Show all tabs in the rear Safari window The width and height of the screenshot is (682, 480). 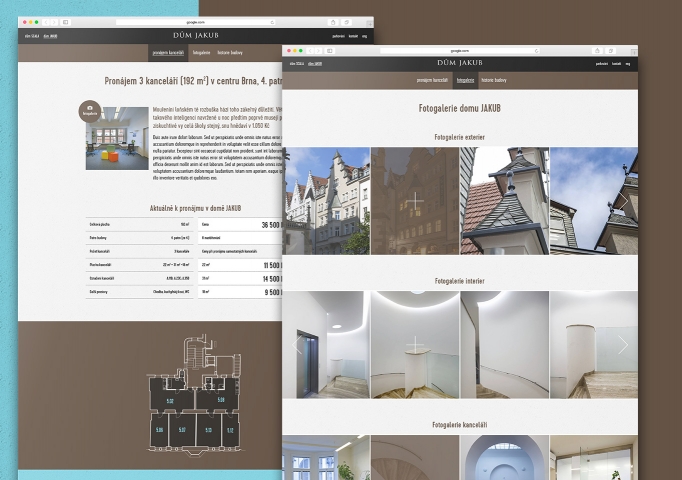click(347, 22)
